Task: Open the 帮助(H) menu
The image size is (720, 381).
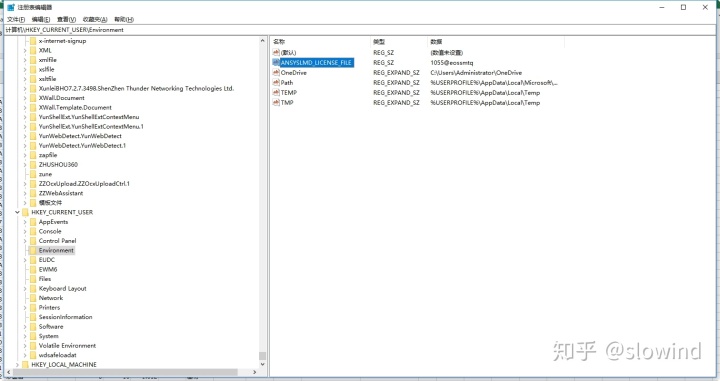Action: 124,19
